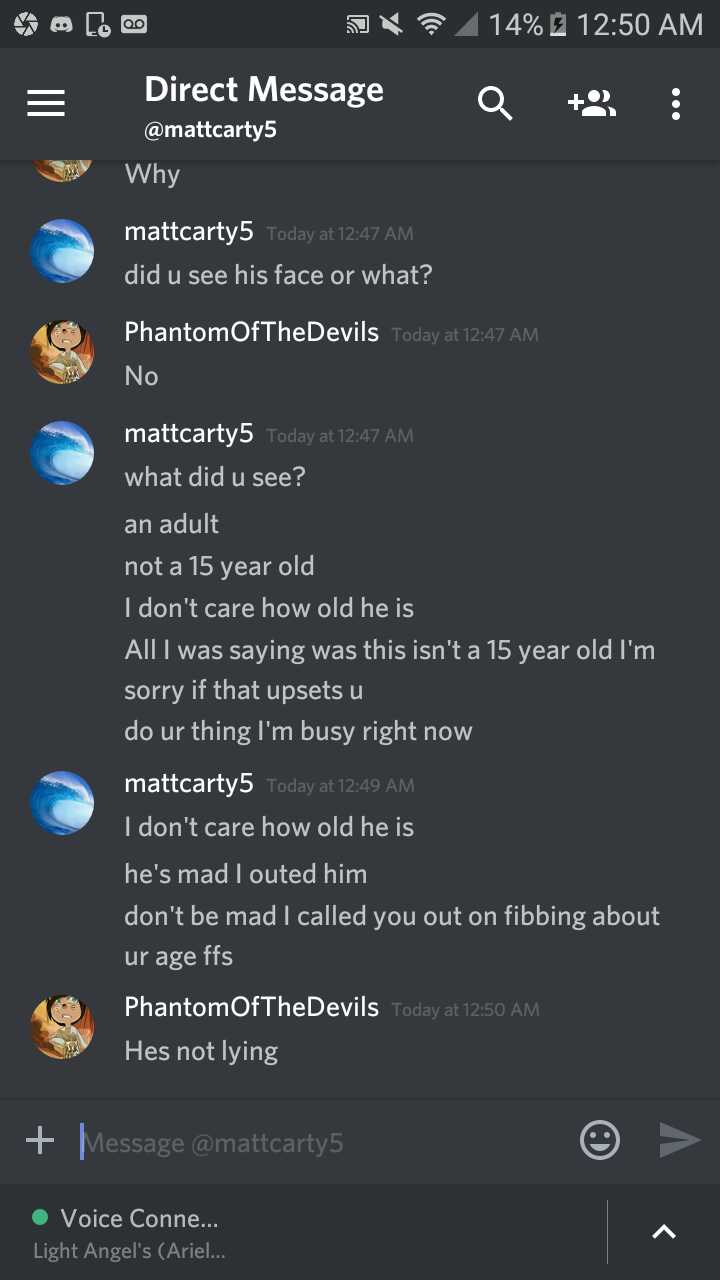Open the hamburger navigation menu
The height and width of the screenshot is (1280, 720).
(46, 103)
